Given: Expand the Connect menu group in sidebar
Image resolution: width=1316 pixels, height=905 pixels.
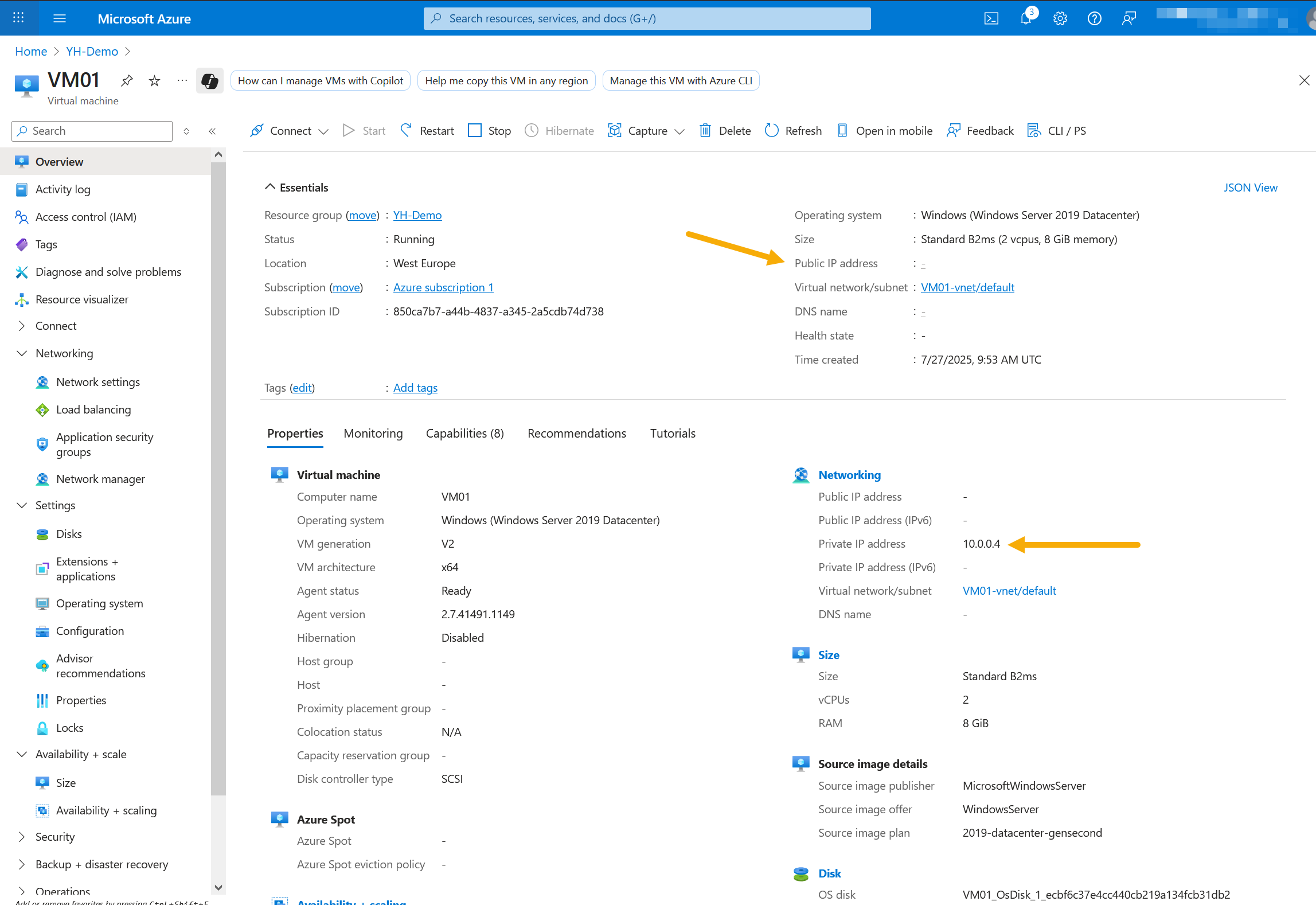Looking at the screenshot, I should click(x=22, y=326).
